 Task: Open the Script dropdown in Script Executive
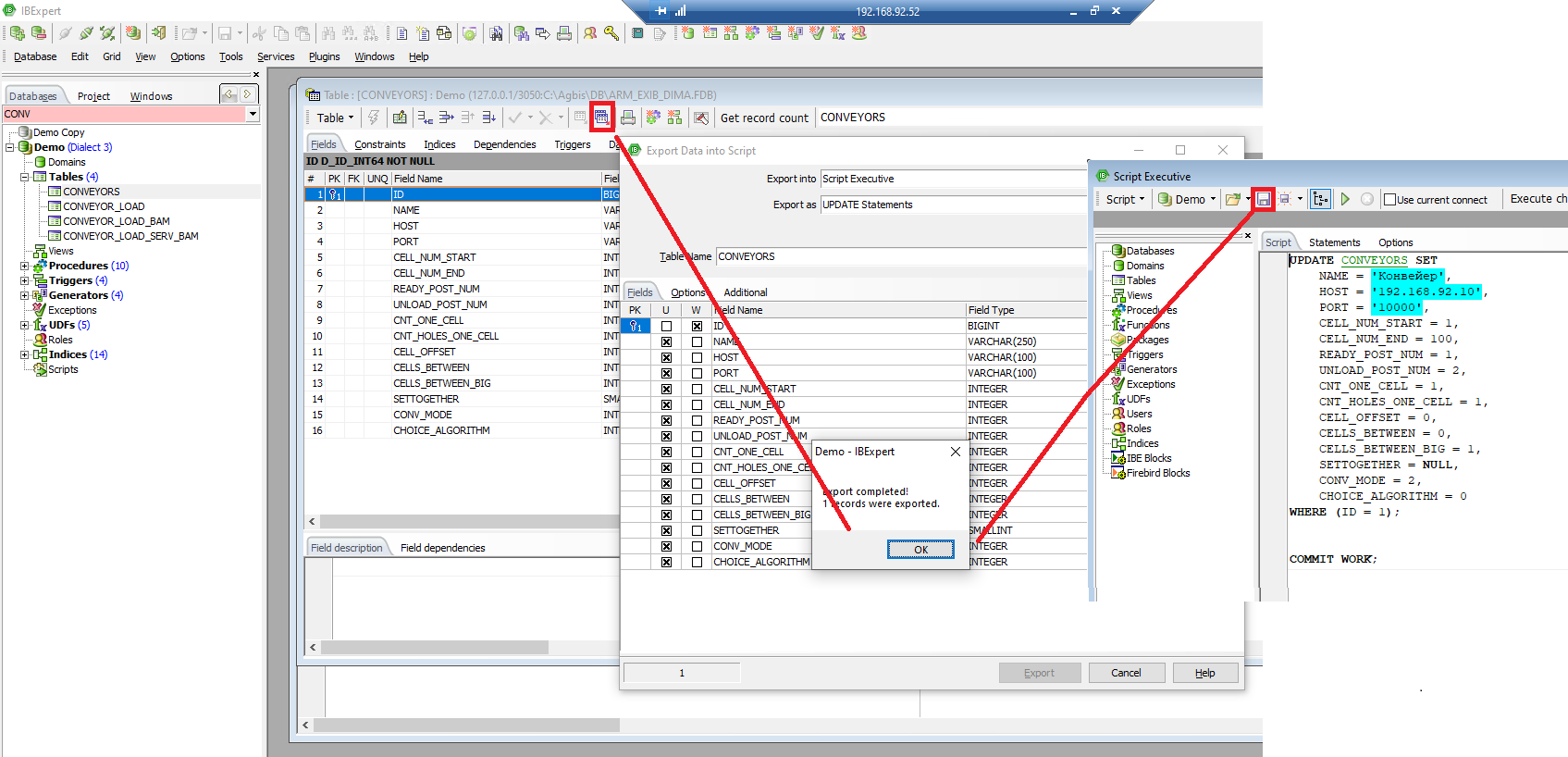pos(1125,200)
